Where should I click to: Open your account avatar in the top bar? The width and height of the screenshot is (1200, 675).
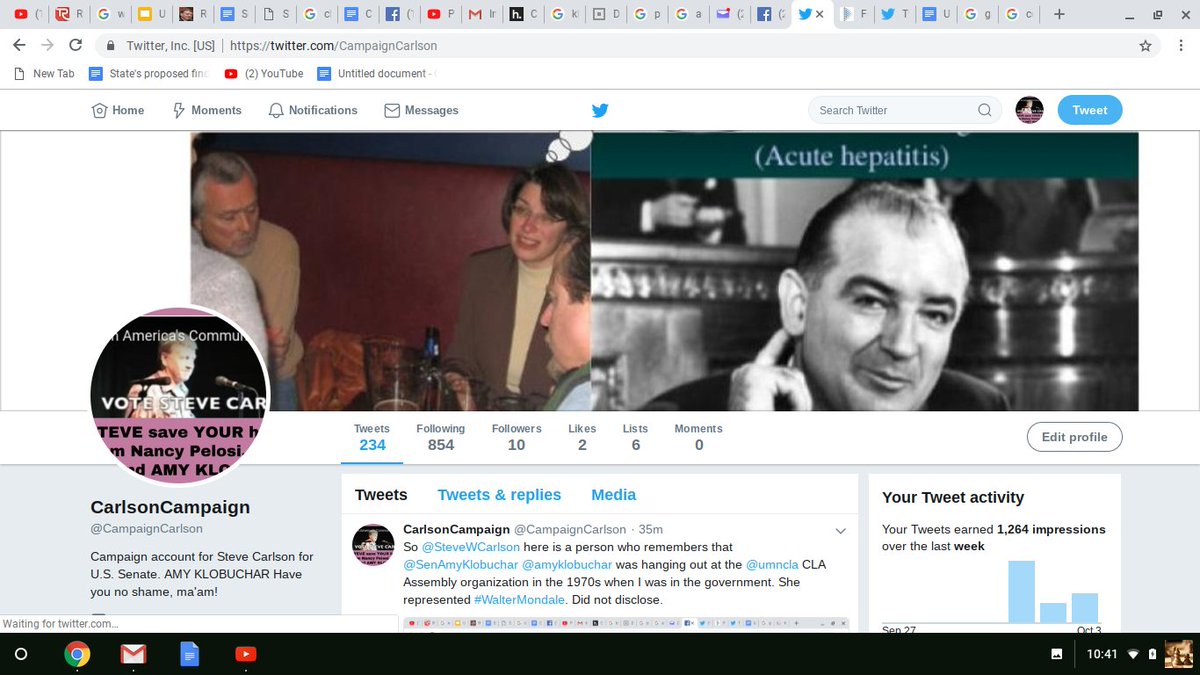1030,110
